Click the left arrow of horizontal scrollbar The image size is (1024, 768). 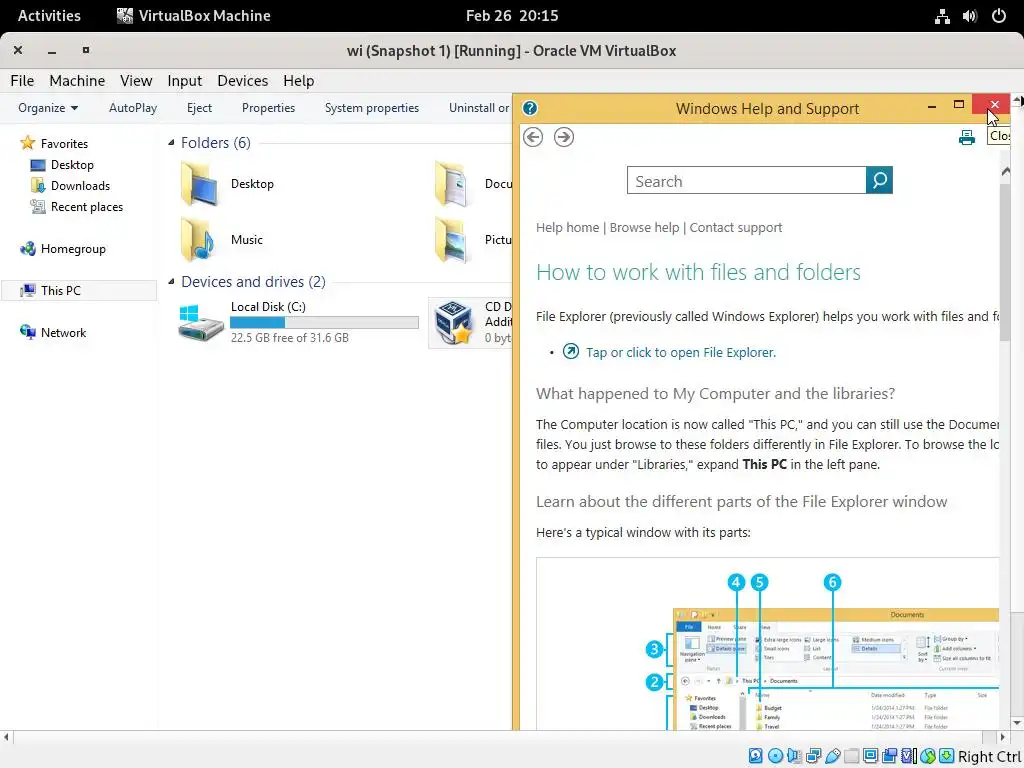[6, 737]
